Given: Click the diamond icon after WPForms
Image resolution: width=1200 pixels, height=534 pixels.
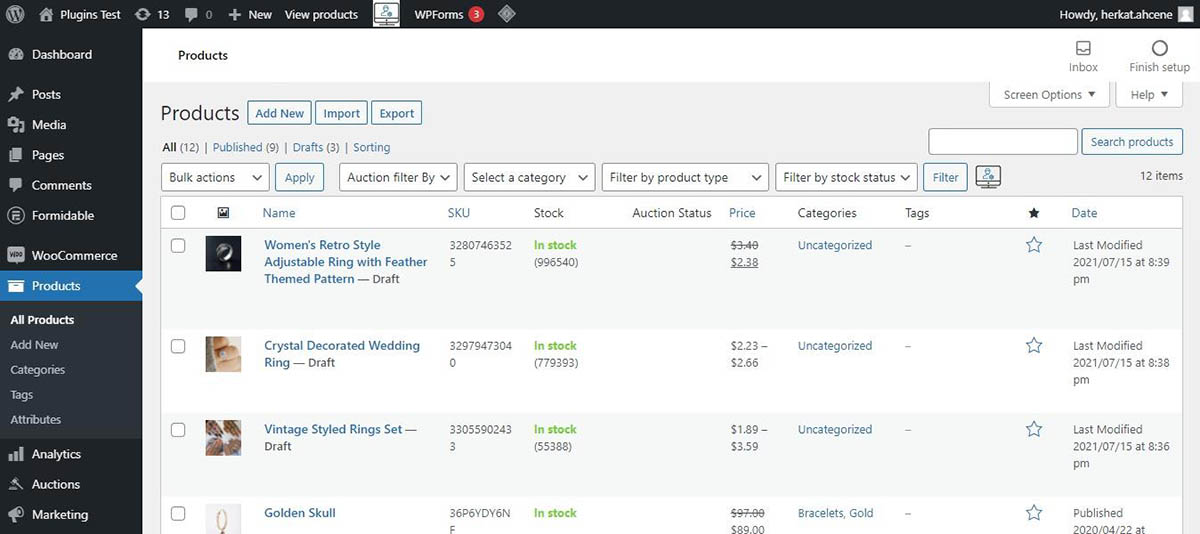Looking at the screenshot, I should tap(507, 14).
